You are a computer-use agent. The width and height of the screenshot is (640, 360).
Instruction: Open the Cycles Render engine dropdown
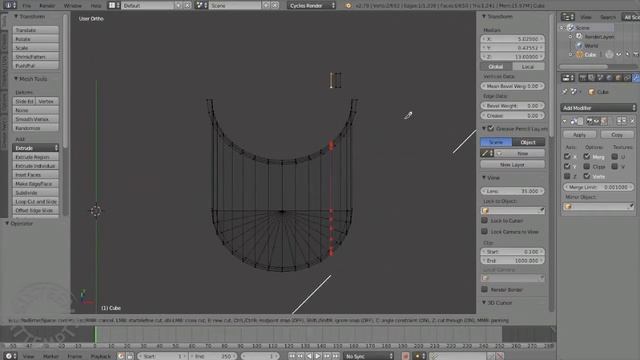click(312, 5)
